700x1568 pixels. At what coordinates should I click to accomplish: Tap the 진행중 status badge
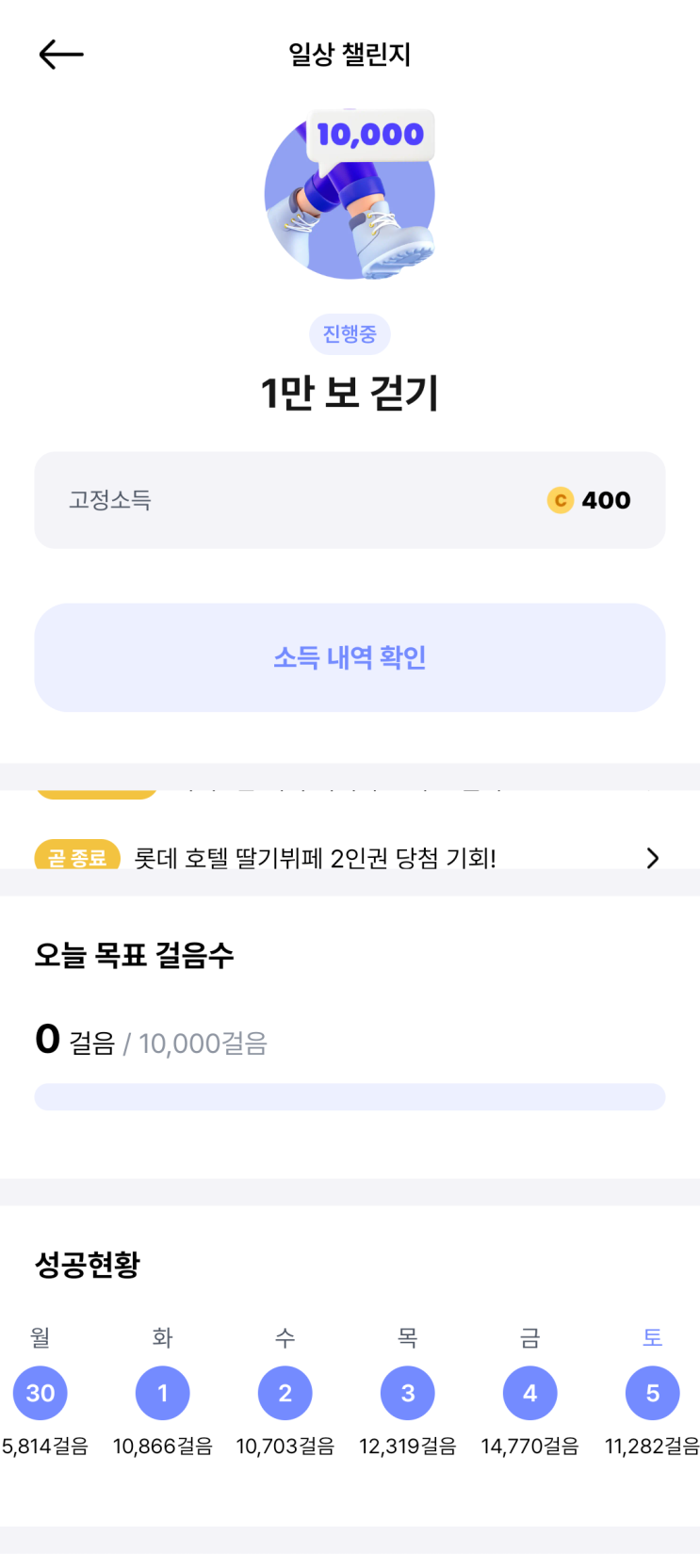tap(350, 334)
